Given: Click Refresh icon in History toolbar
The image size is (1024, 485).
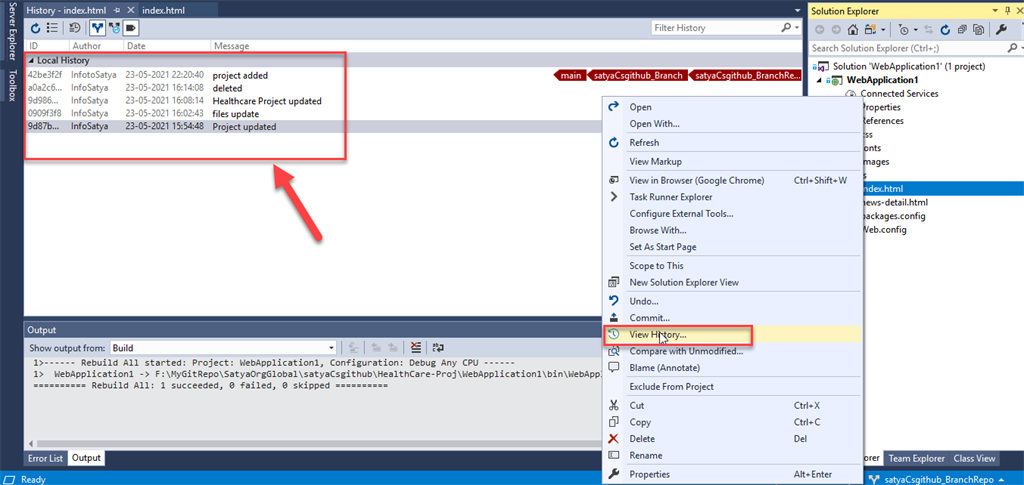Looking at the screenshot, I should 36,28.
